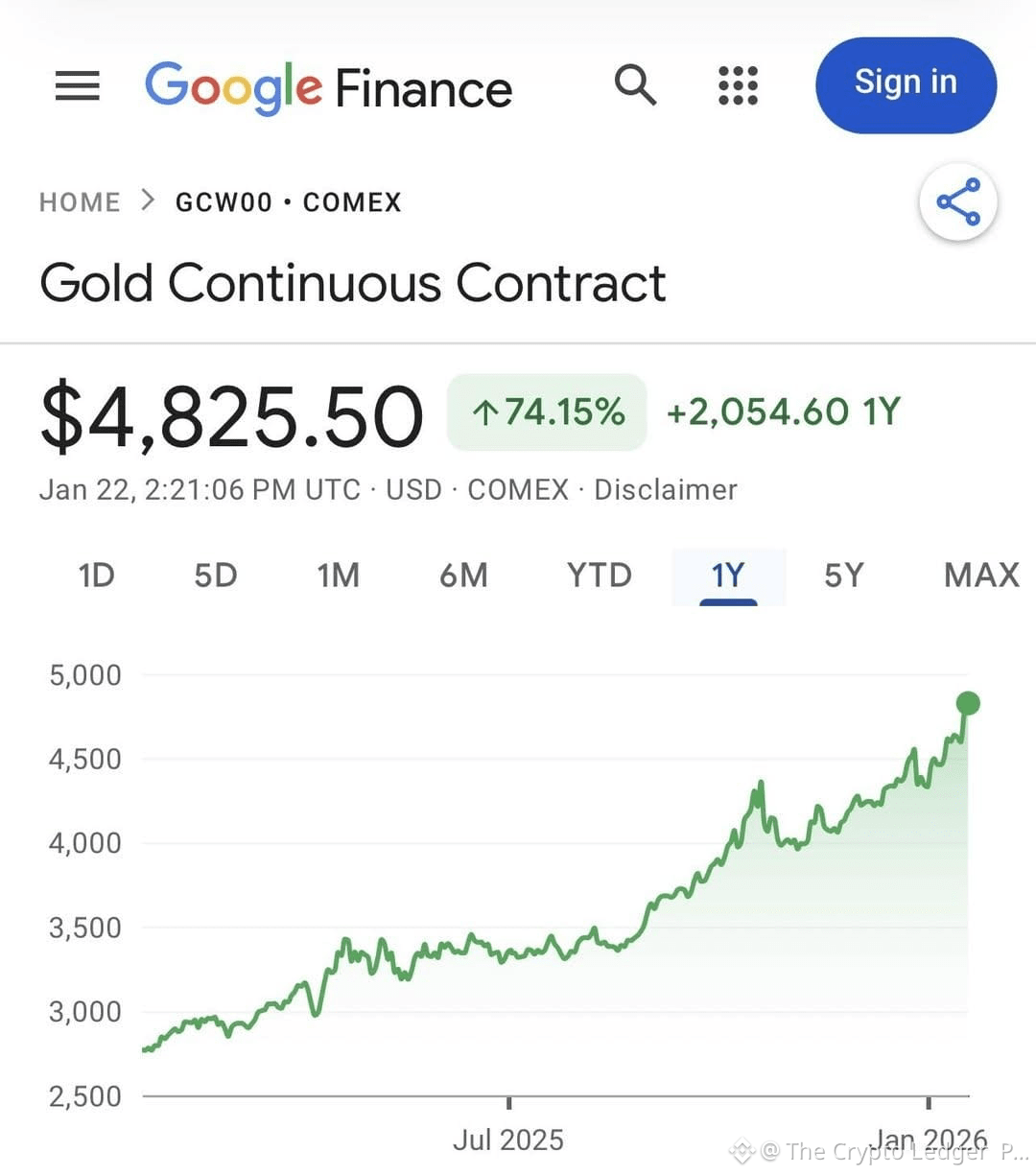This screenshot has width=1036, height=1175.
Task: Select the 1D time range tab
Action: (x=96, y=575)
